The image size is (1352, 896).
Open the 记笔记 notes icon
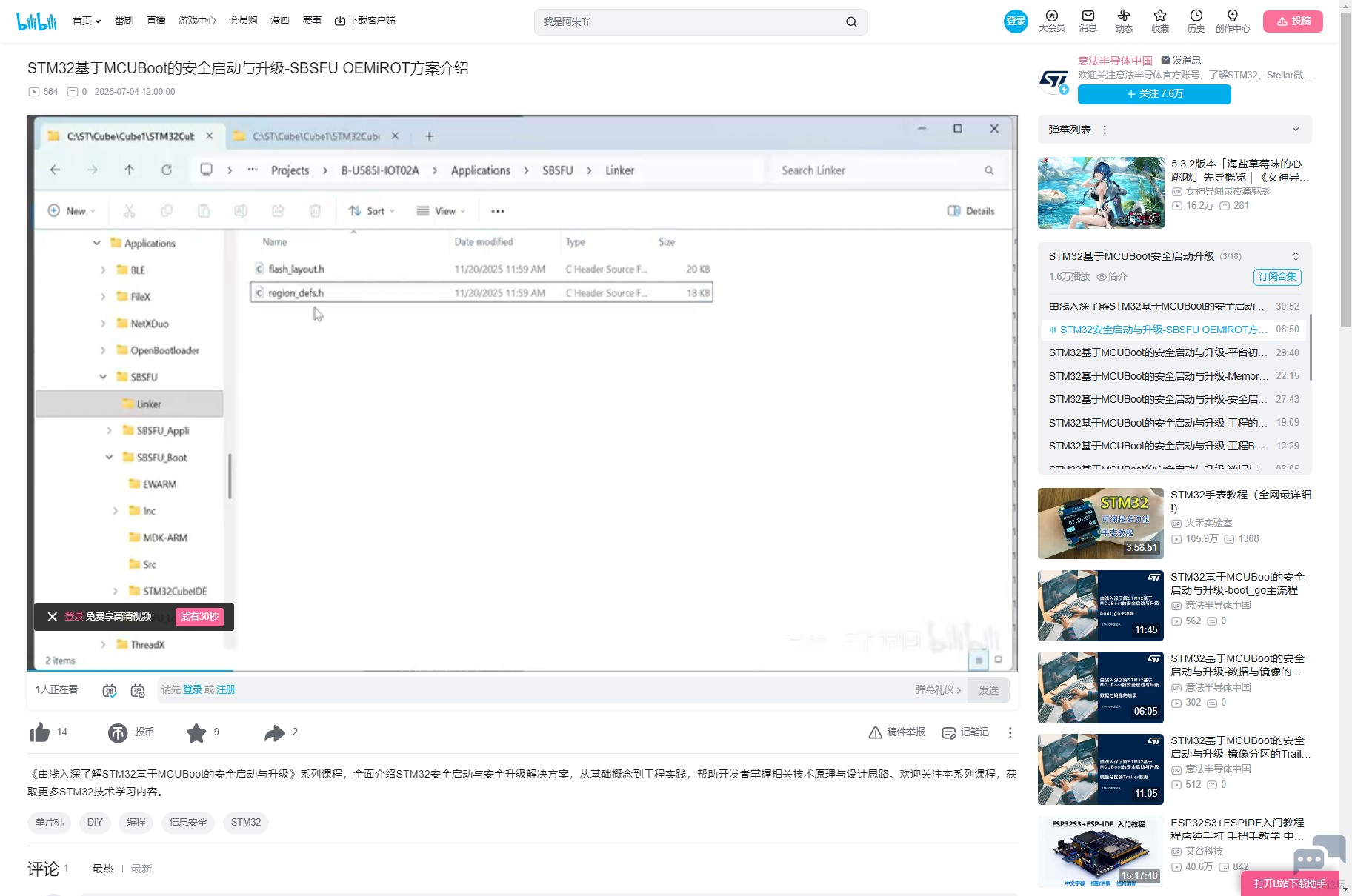pos(948,732)
